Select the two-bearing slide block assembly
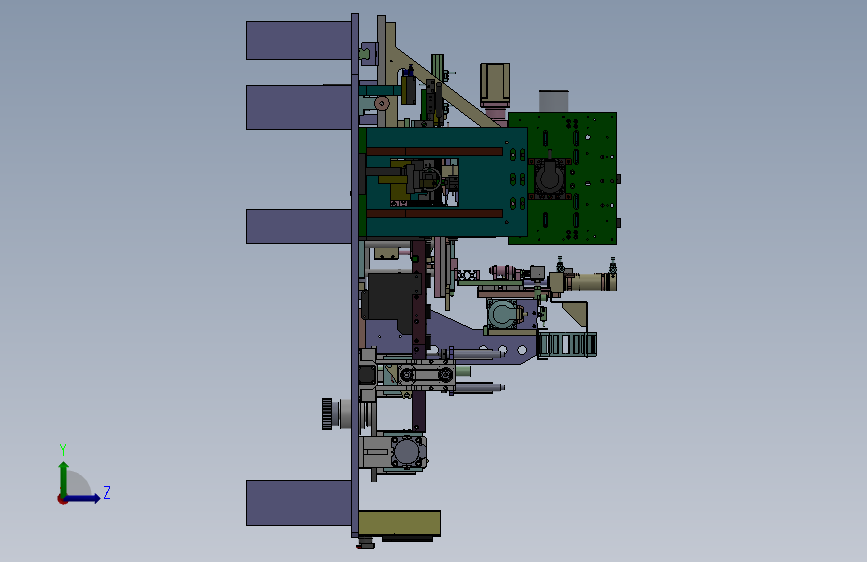 coord(426,376)
